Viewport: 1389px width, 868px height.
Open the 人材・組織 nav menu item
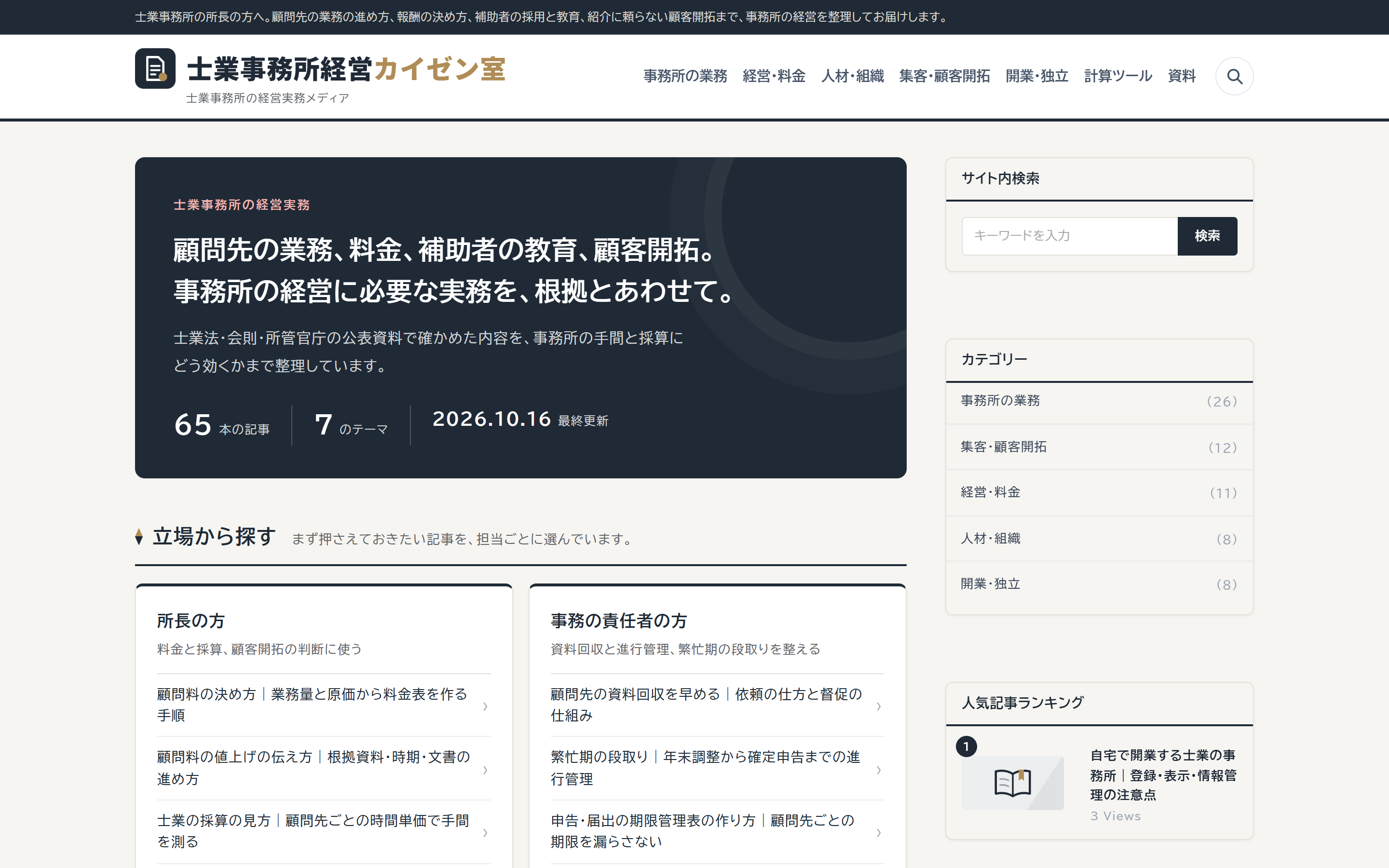pyautogui.click(x=852, y=76)
